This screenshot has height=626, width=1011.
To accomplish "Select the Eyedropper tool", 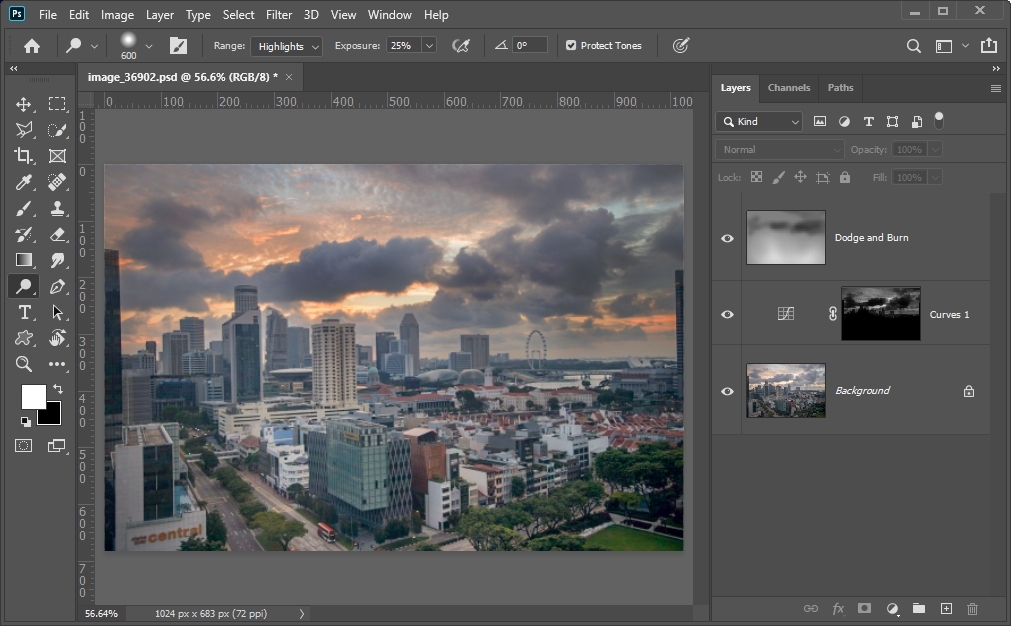I will (24, 182).
